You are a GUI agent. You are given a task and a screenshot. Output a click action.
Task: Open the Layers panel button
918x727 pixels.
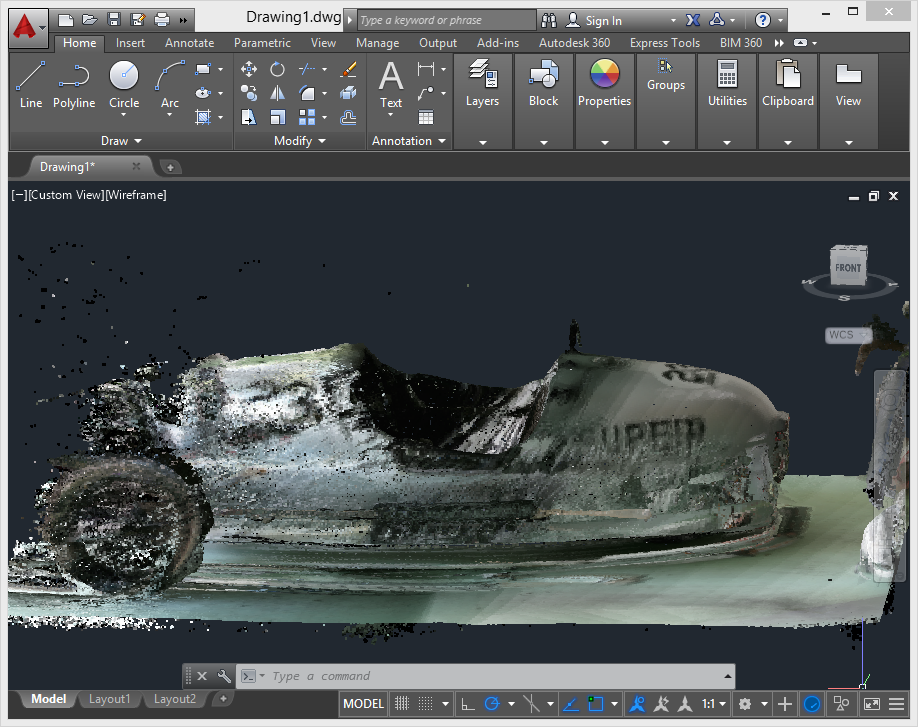[x=482, y=84]
